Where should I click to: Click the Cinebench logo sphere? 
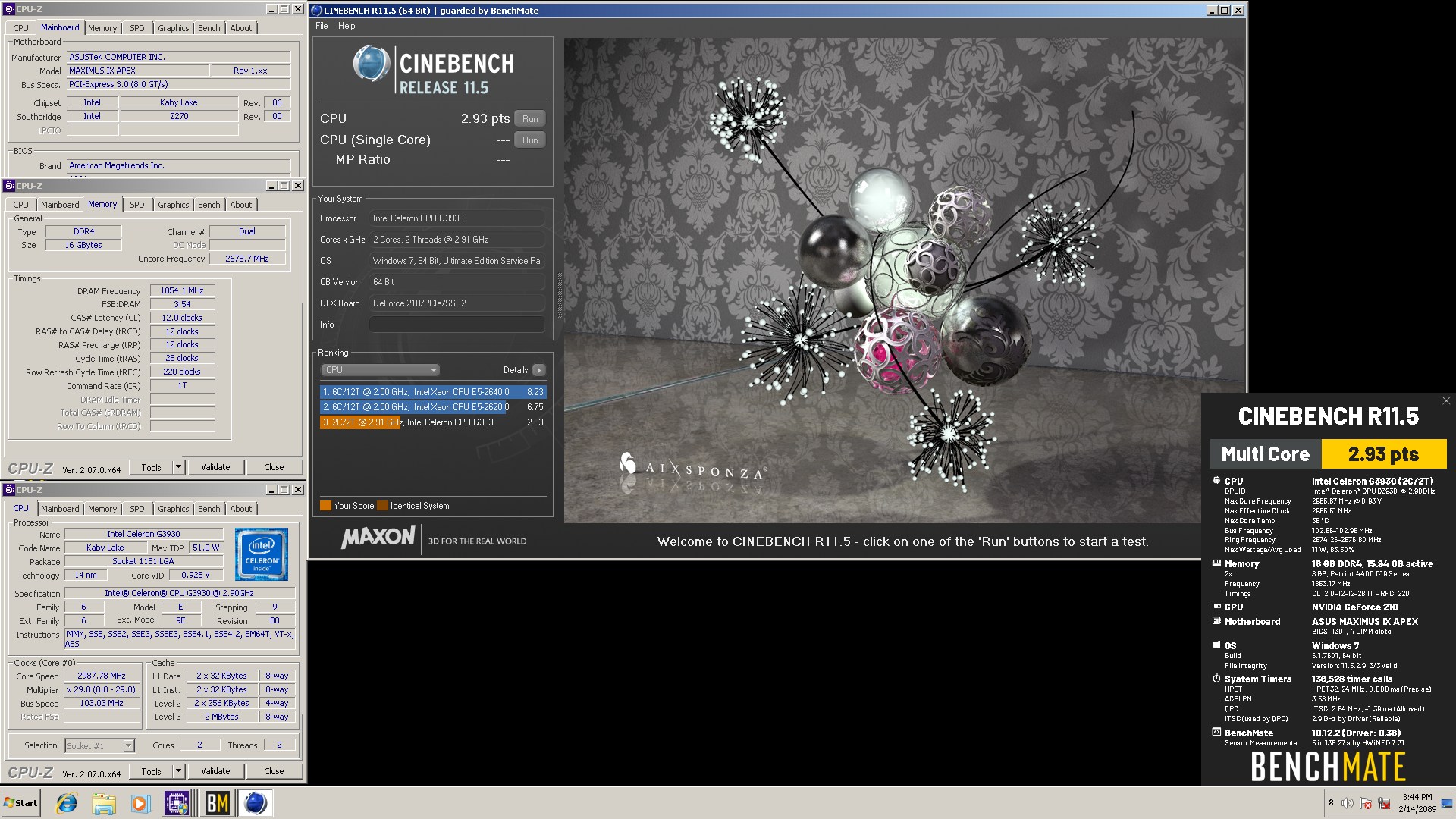(x=371, y=64)
